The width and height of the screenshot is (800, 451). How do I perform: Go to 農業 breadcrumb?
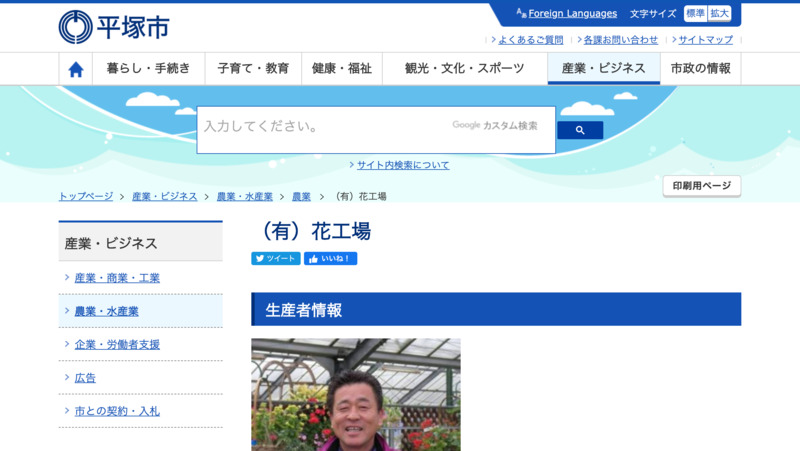[301, 196]
